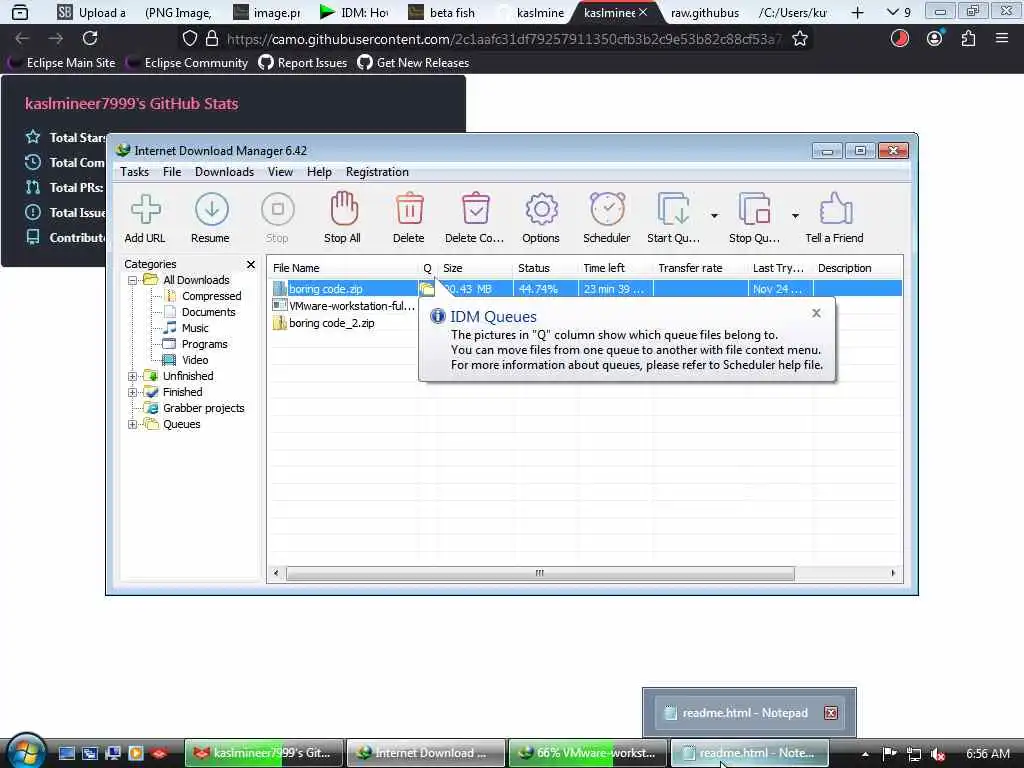
Task: Click the Add URL toolbar icon
Action: (145, 218)
